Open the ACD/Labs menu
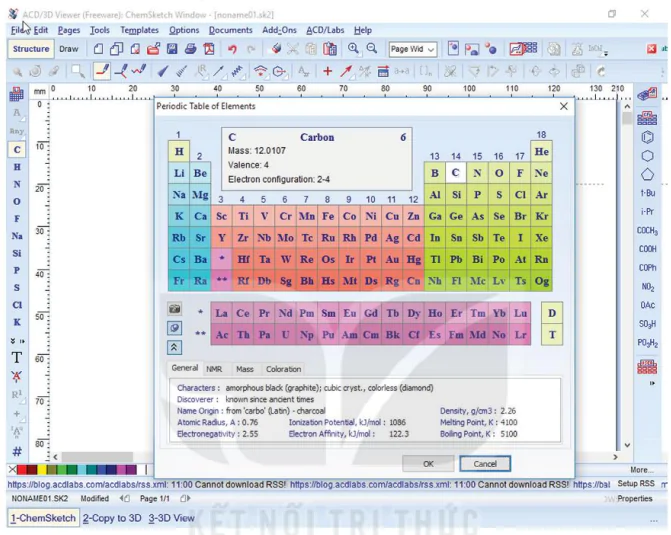Screen dimensions: 671x535 coord(325,30)
